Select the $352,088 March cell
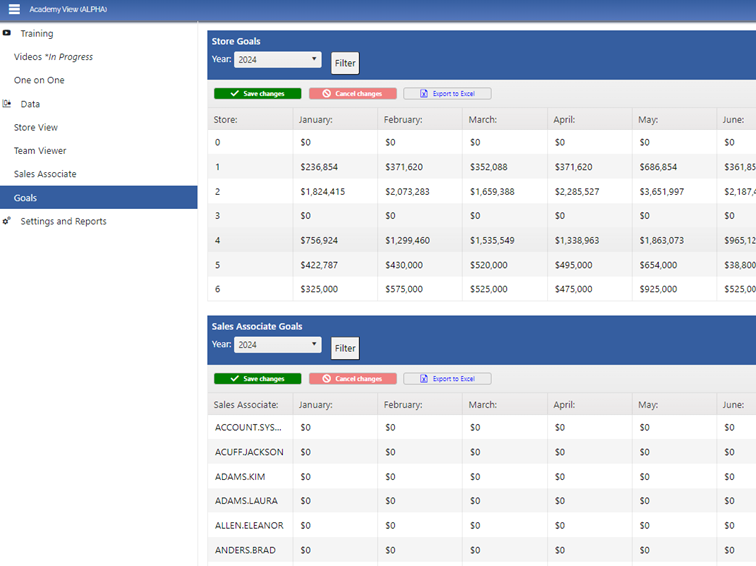756x566 pixels. [x=505, y=167]
